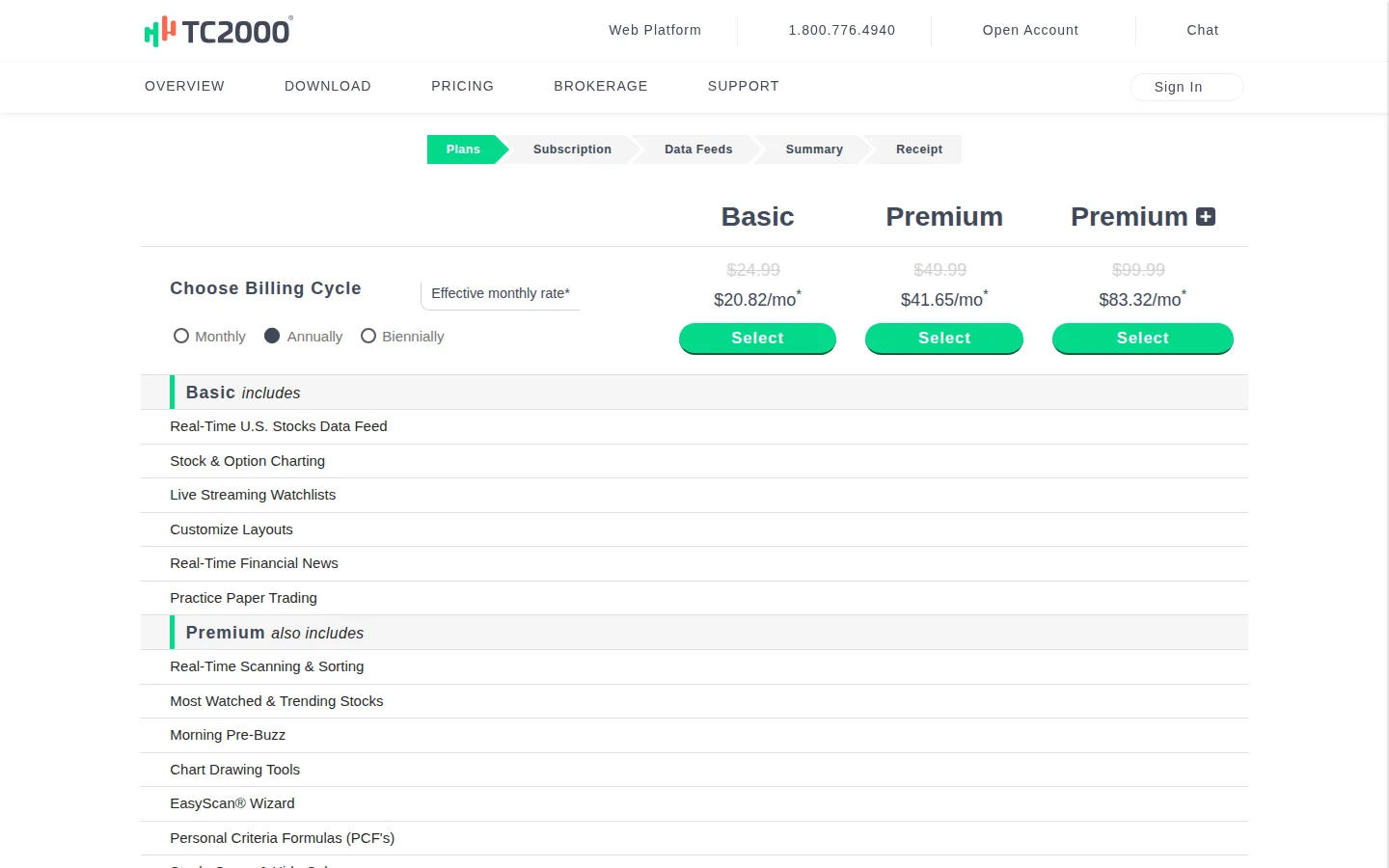Image resolution: width=1389 pixels, height=868 pixels.
Task: Open the Overview menu item
Action: (x=184, y=86)
